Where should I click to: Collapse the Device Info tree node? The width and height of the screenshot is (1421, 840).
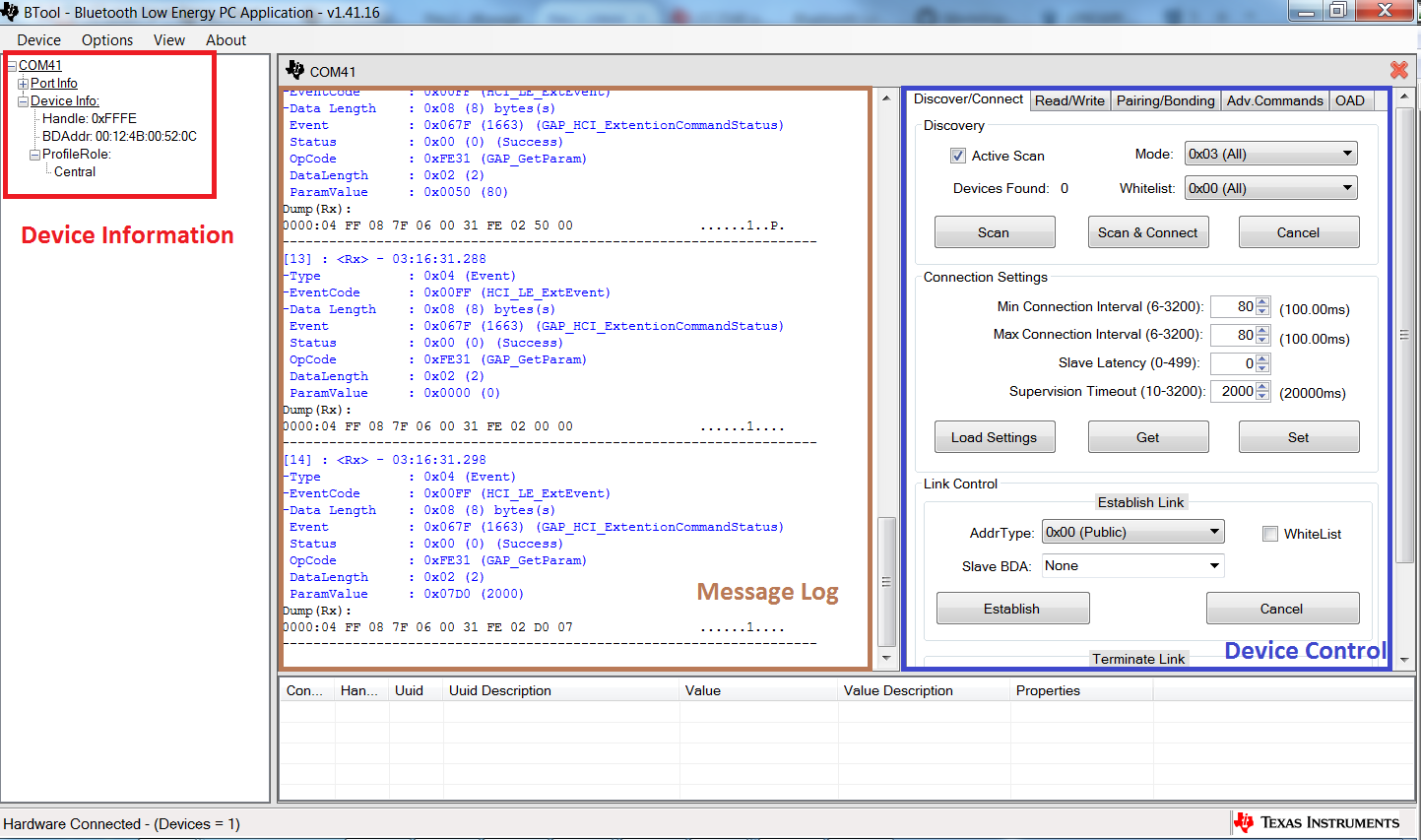(x=23, y=101)
